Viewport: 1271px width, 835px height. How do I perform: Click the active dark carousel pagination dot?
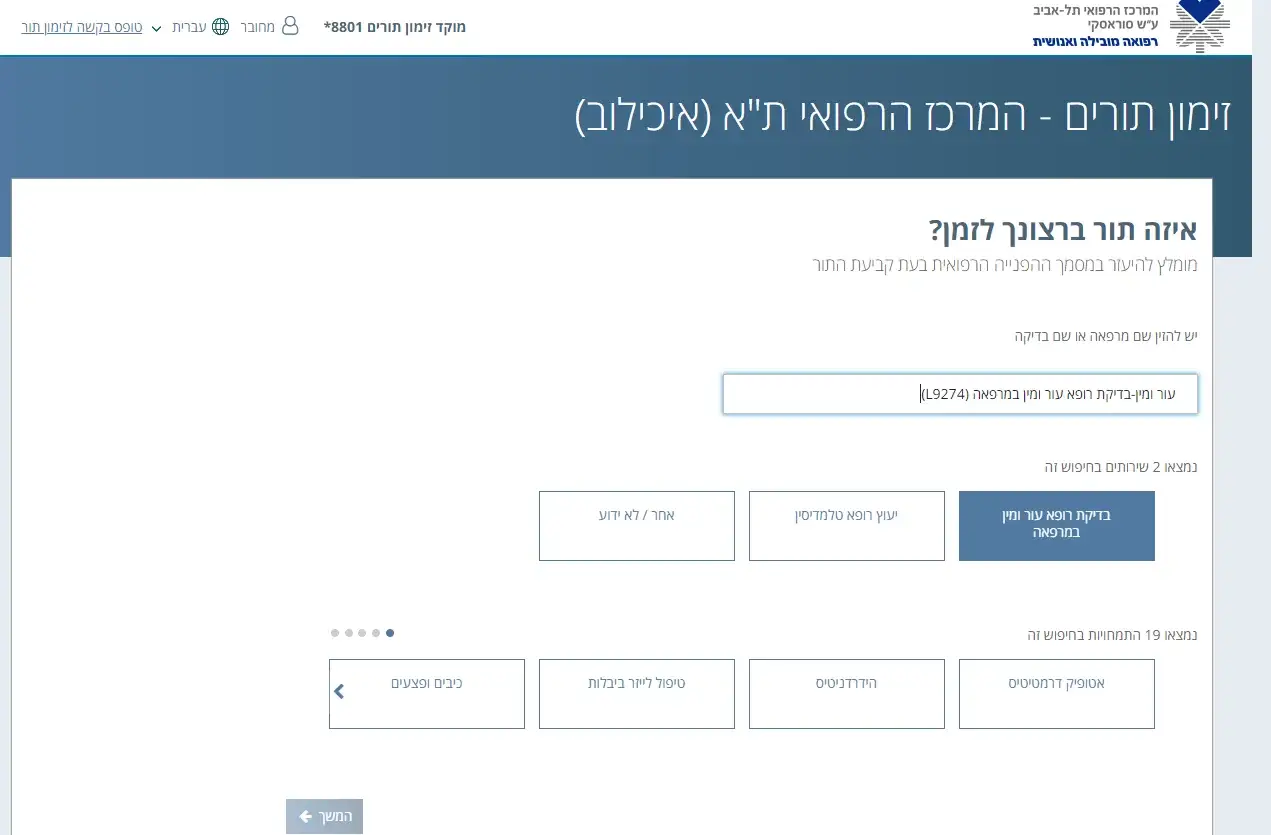[x=390, y=632]
